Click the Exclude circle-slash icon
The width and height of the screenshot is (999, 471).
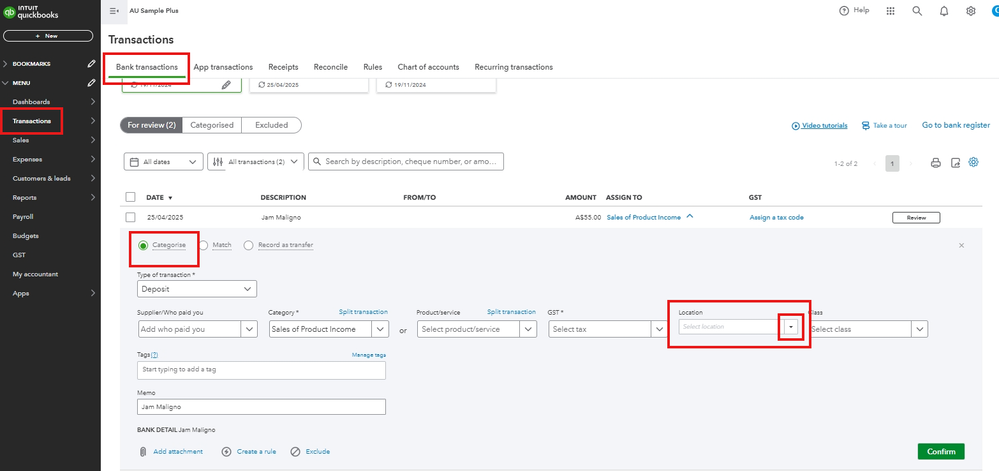(295, 452)
